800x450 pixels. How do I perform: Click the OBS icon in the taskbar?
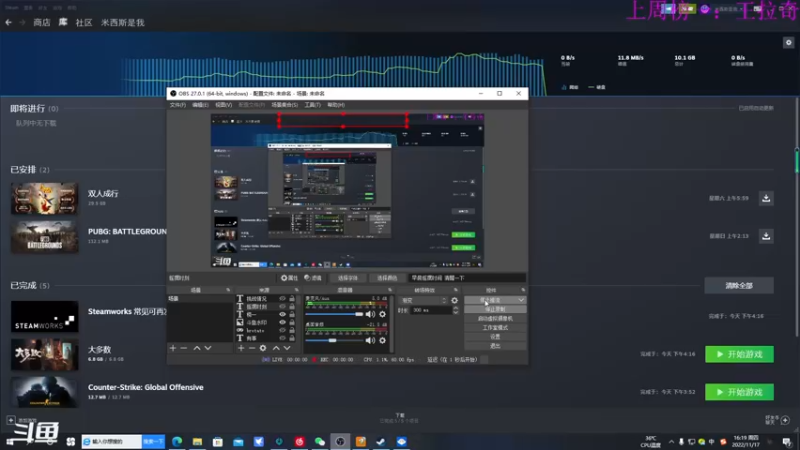(340, 441)
